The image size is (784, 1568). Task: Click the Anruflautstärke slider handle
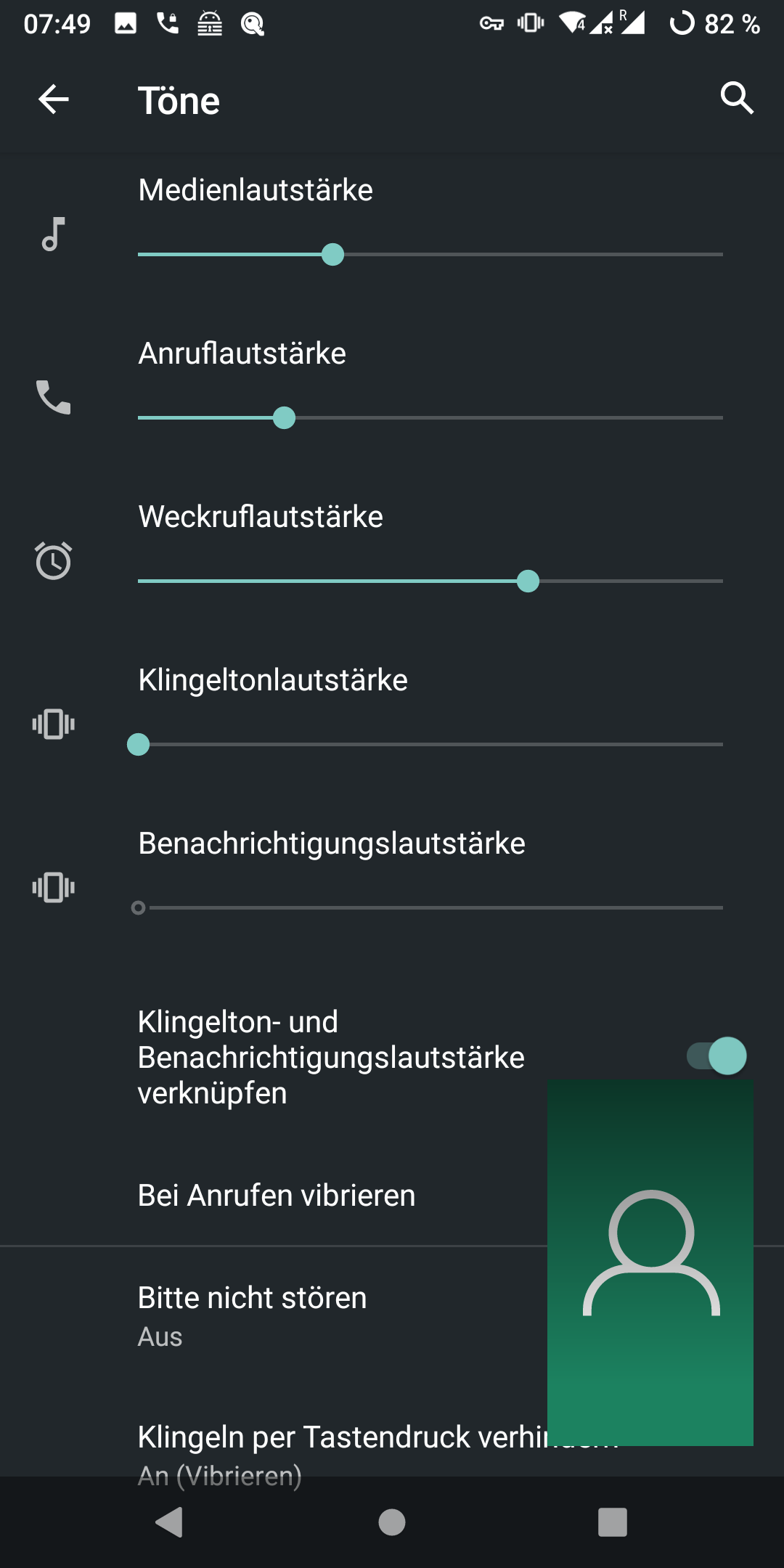tap(284, 418)
